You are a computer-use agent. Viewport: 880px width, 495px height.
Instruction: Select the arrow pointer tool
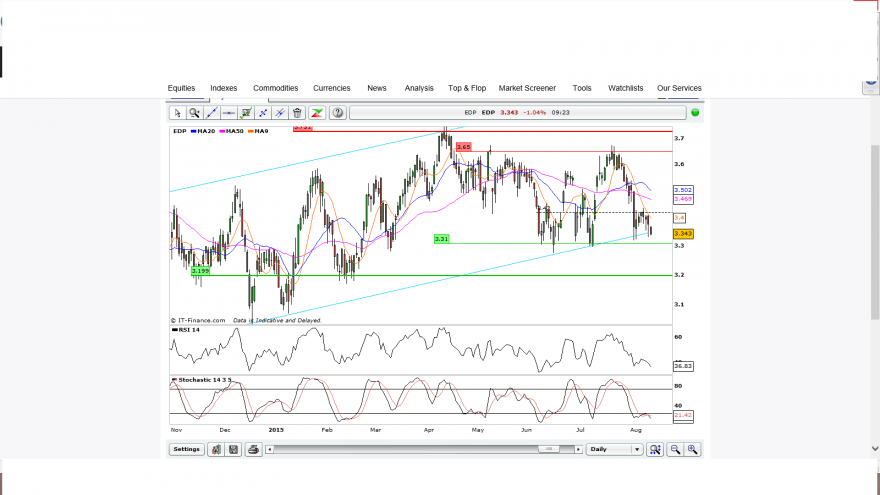coord(177,113)
